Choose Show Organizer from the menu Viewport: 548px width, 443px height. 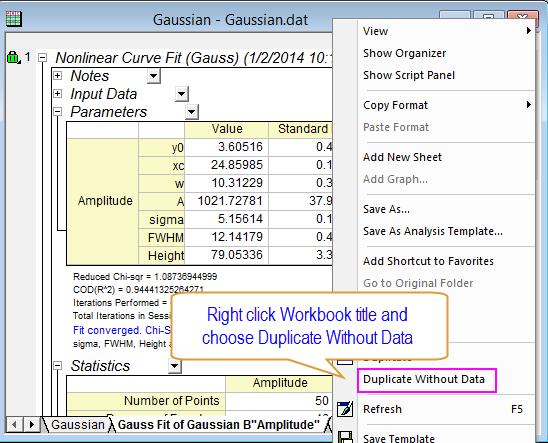pos(446,53)
